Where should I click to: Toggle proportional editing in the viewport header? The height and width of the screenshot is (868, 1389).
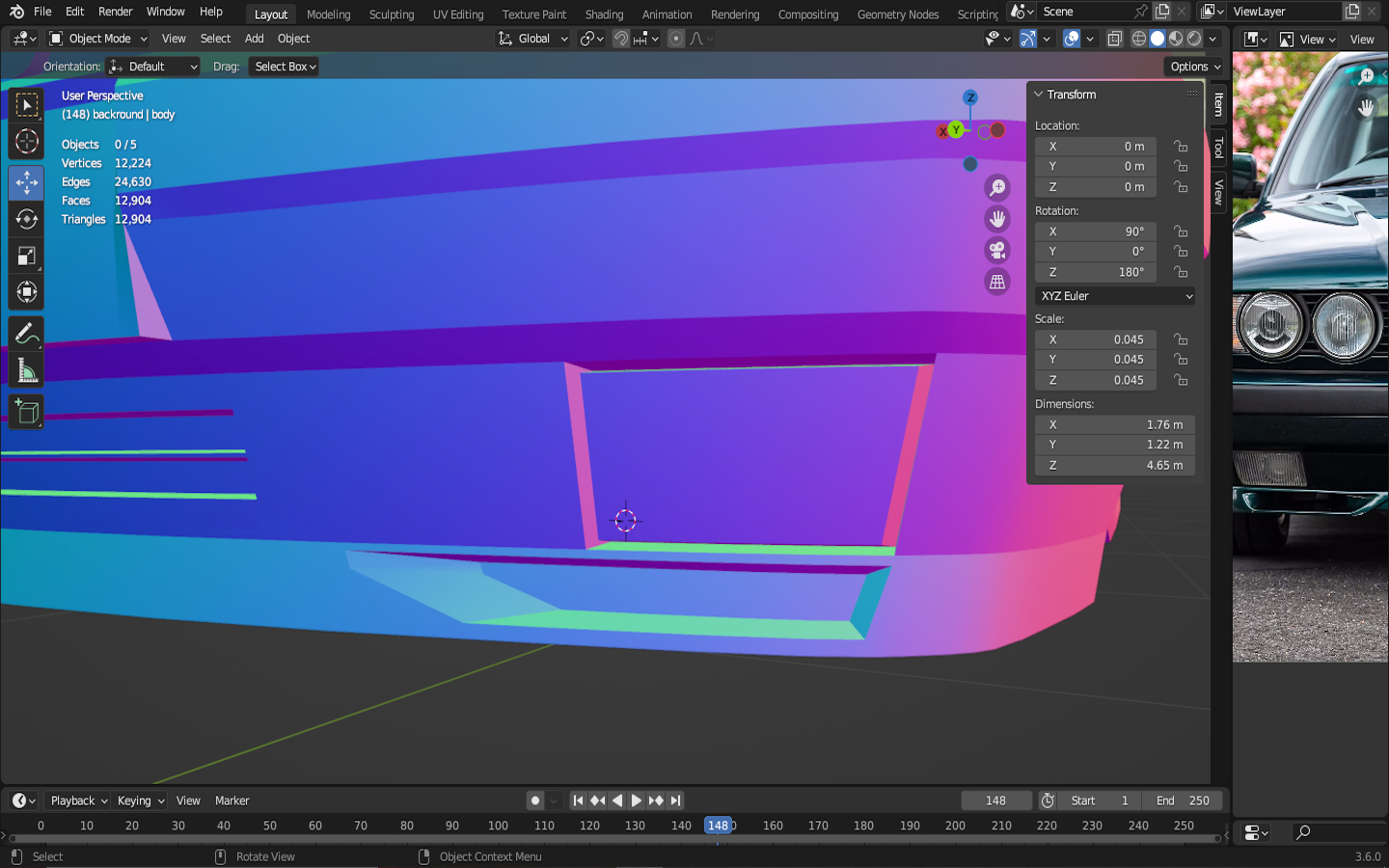[x=676, y=39]
